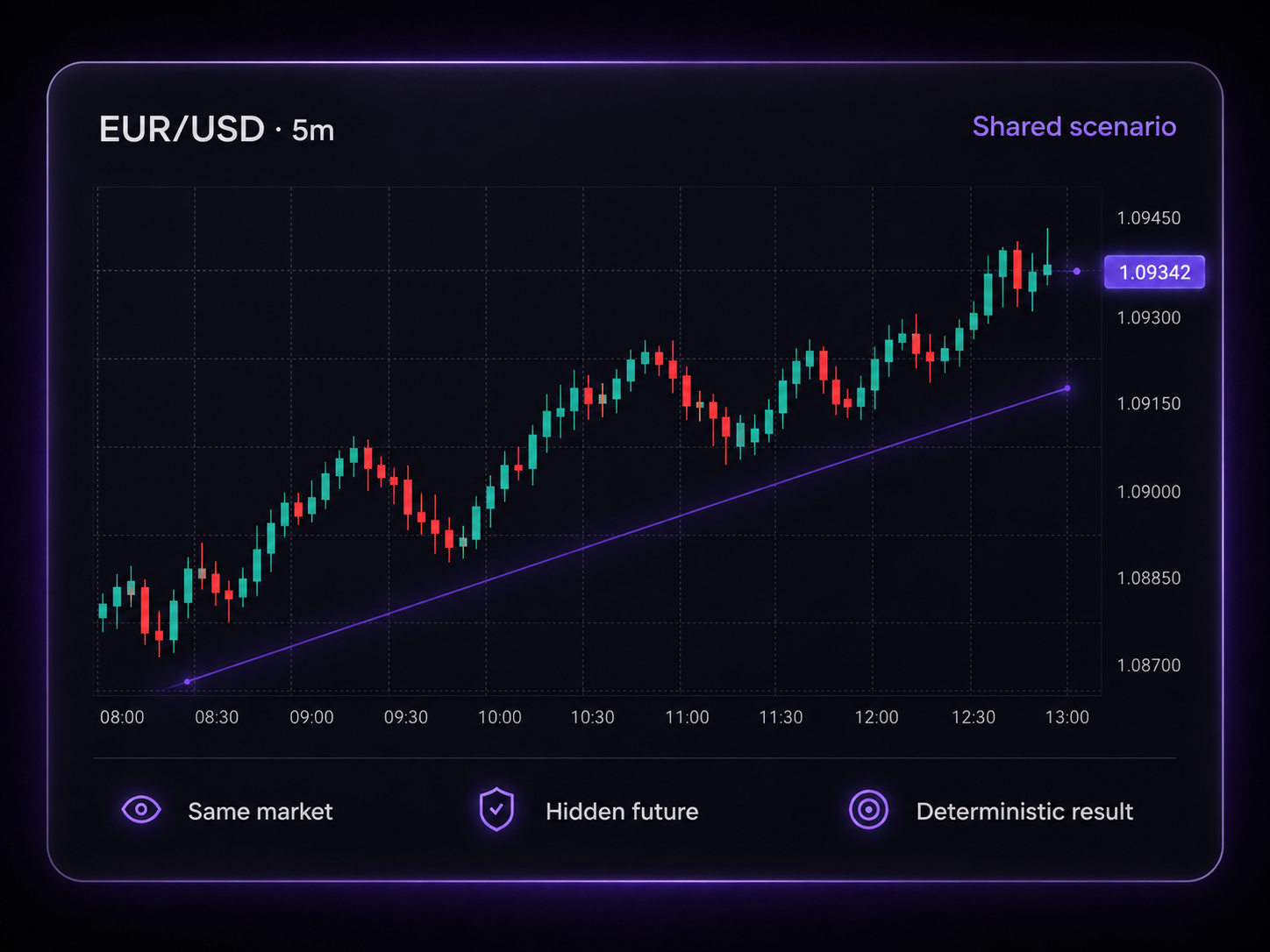Click the 08:30 time axis label
Viewport: 1270px width, 952px height.
(x=217, y=717)
